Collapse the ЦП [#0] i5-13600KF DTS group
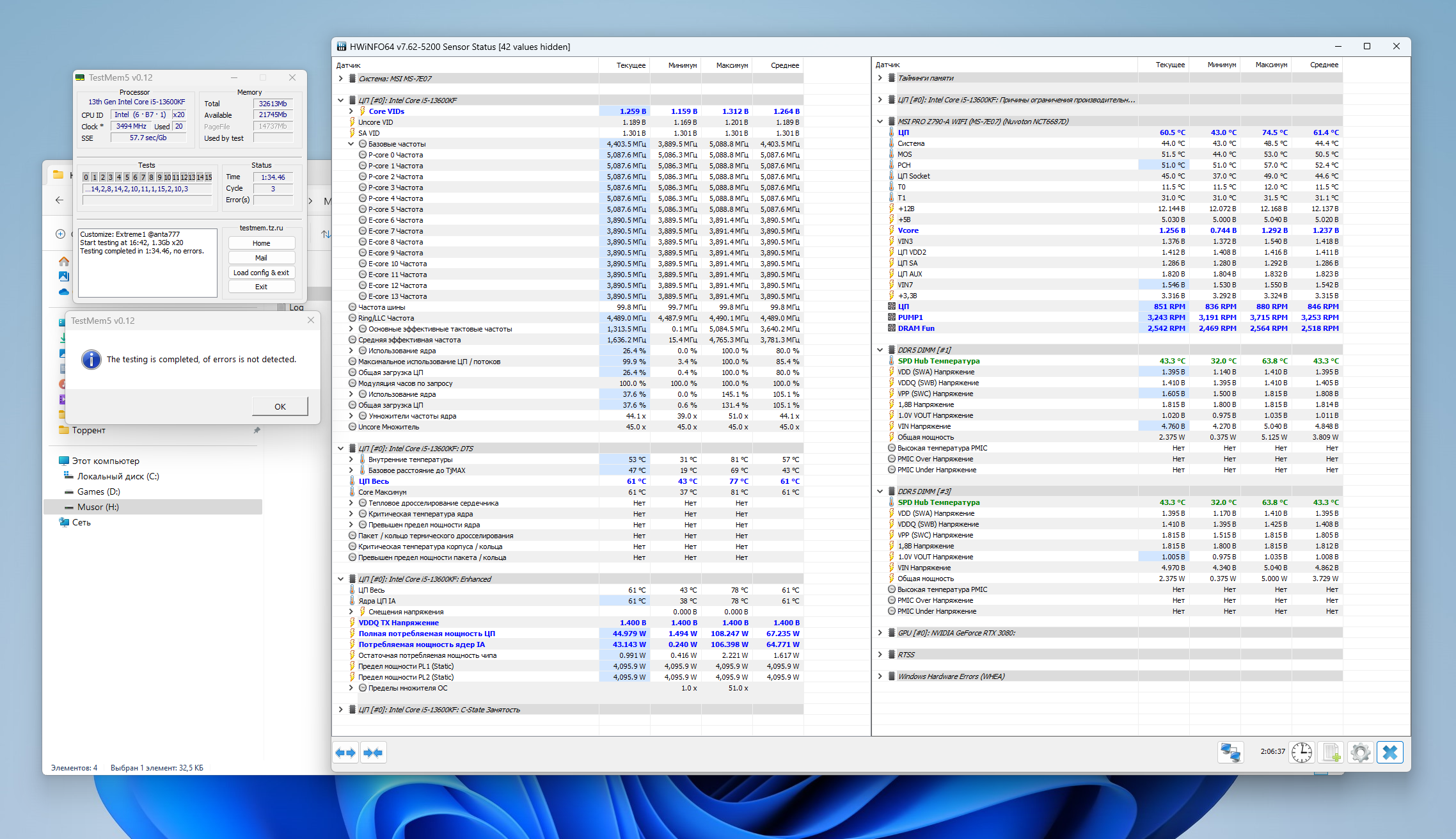Image resolution: width=1456 pixels, height=839 pixels. [x=341, y=449]
